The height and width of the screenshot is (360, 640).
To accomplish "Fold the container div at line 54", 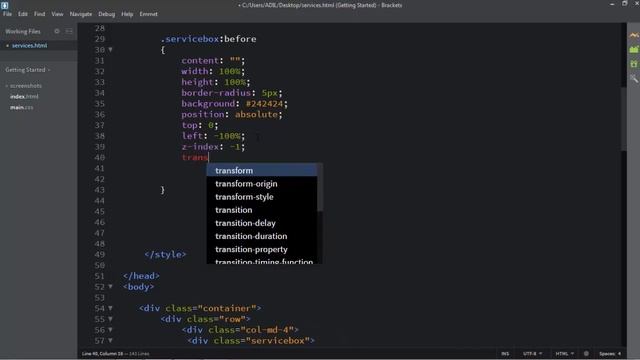I will [x=110, y=308].
